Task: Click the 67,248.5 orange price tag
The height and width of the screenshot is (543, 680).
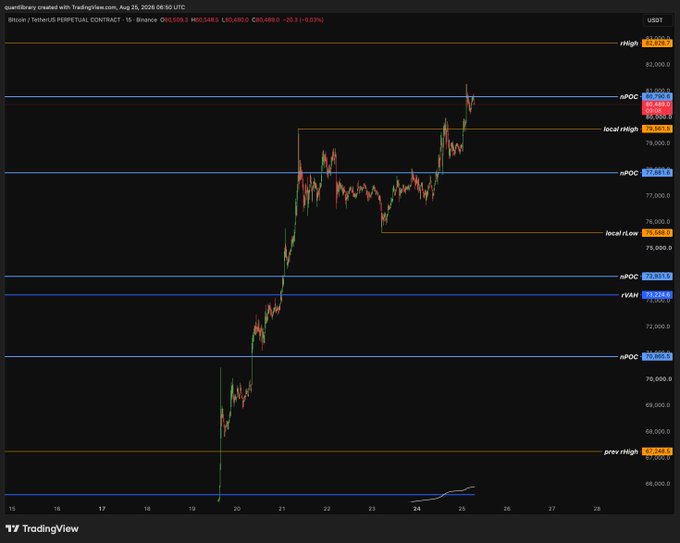Action: (657, 451)
